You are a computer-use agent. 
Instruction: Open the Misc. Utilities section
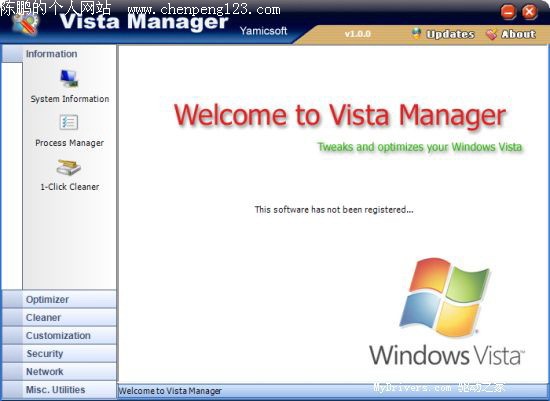coord(59,390)
